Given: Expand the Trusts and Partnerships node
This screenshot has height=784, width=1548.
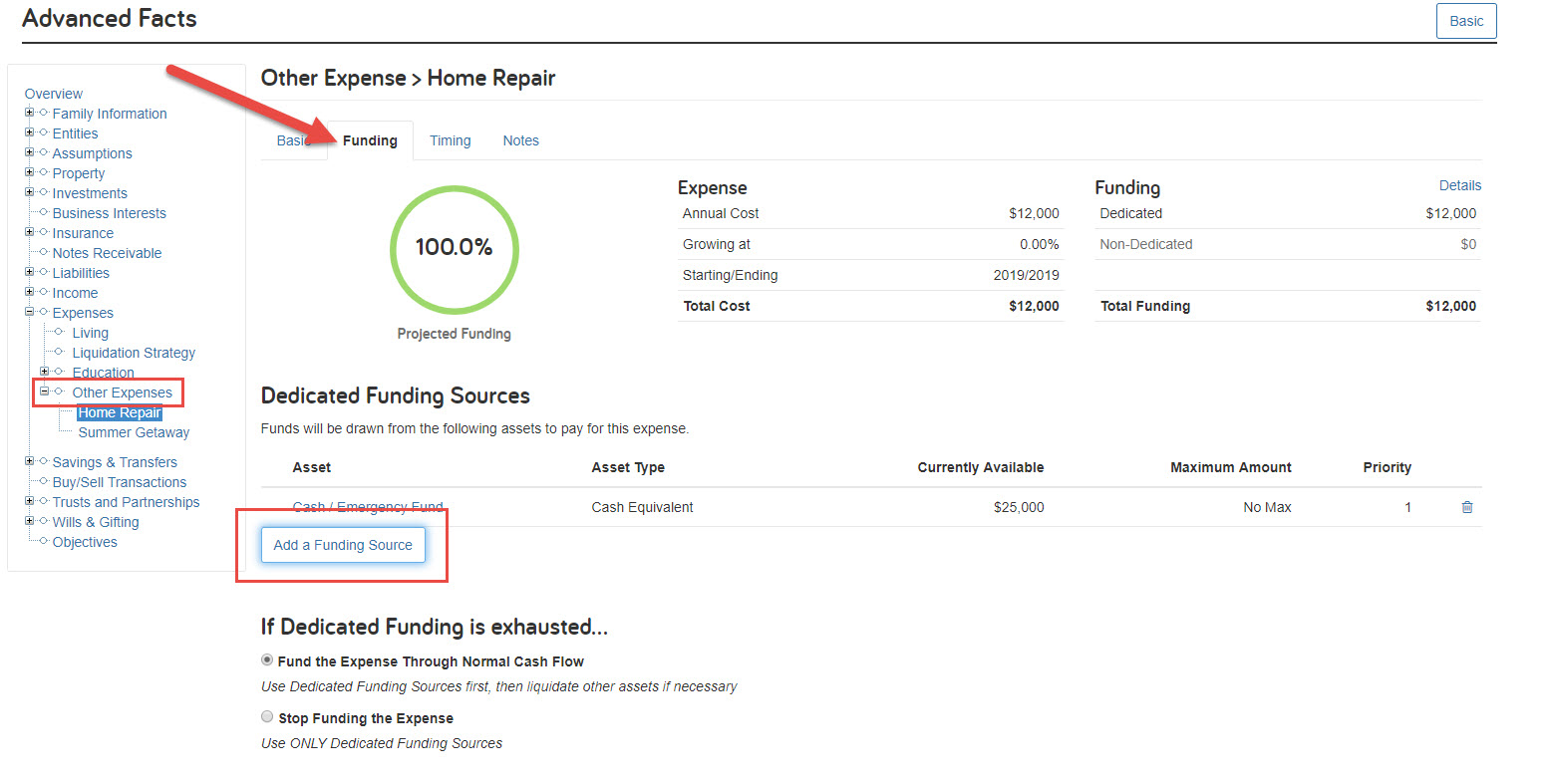Looking at the screenshot, I should [x=30, y=501].
